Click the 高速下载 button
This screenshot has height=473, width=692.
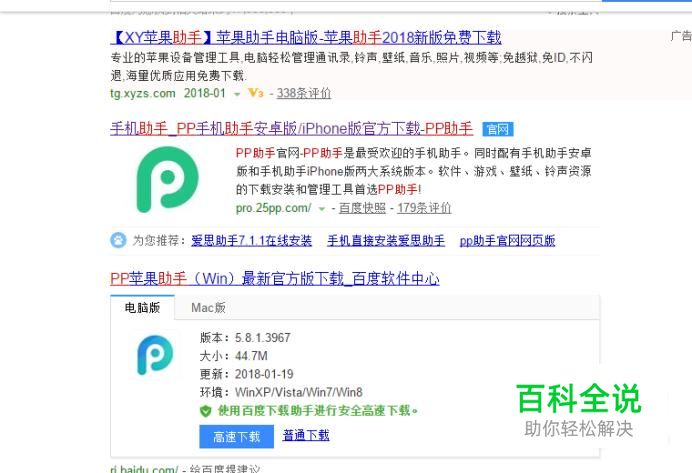pos(237,437)
